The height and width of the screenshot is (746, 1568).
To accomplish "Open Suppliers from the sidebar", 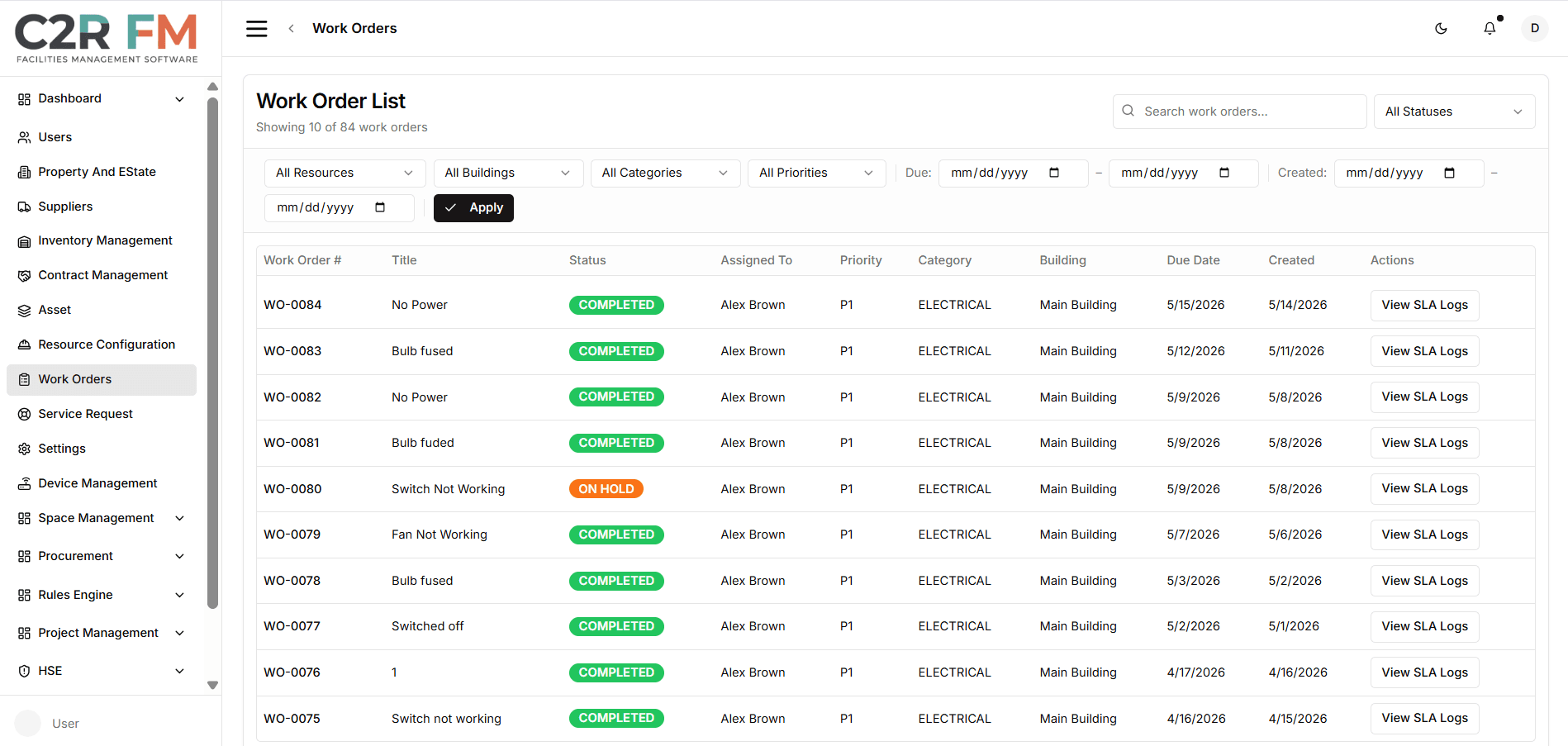I will click(102, 207).
